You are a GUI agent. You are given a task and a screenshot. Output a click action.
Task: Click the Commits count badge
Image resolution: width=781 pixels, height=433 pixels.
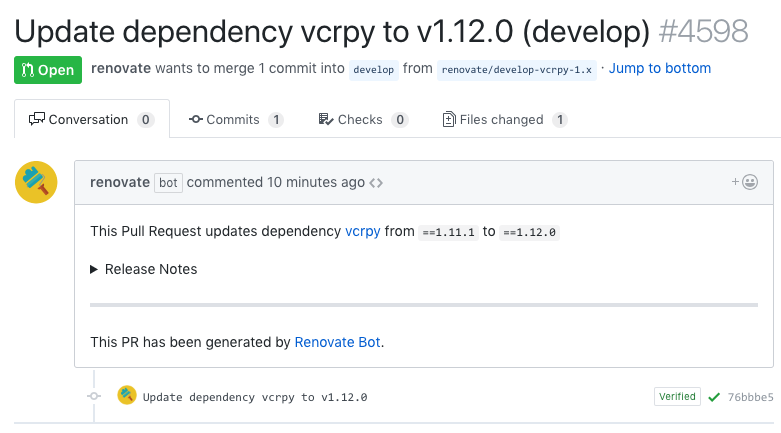pos(276,120)
